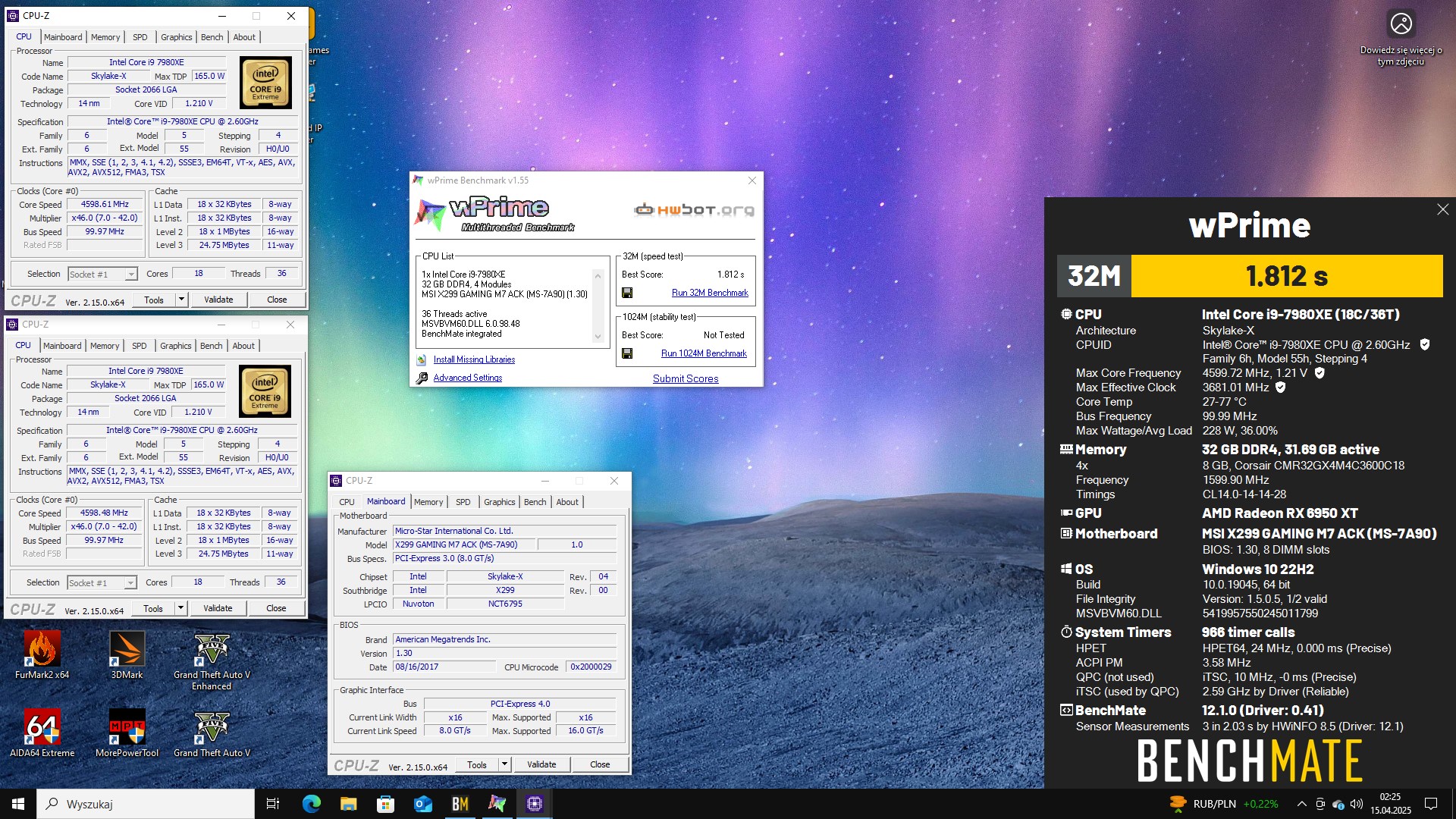The width and height of the screenshot is (1456, 819).
Task: Open AIDA64 Extreme desktop icon
Action: pos(42,733)
